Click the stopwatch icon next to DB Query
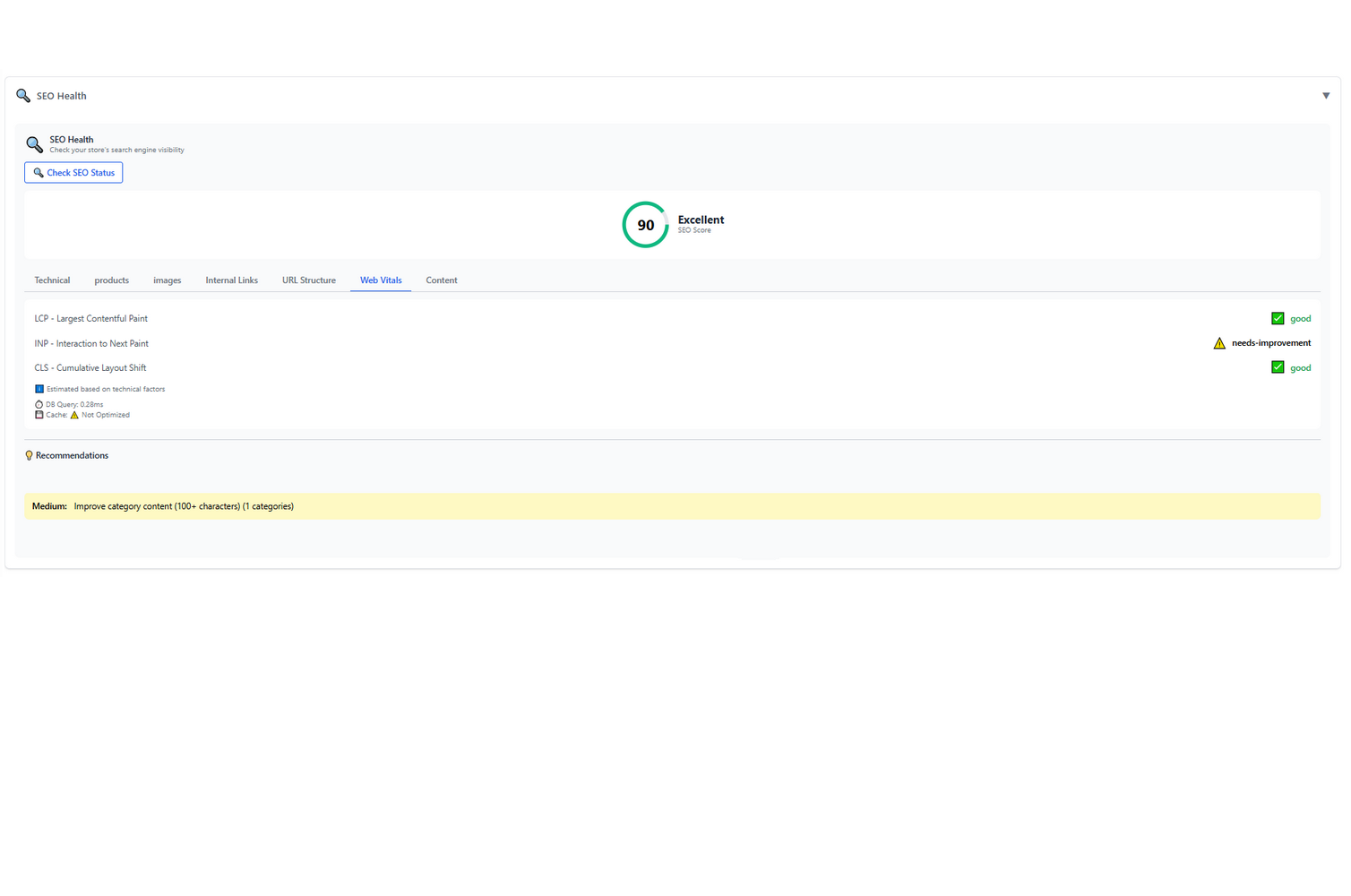 39,404
